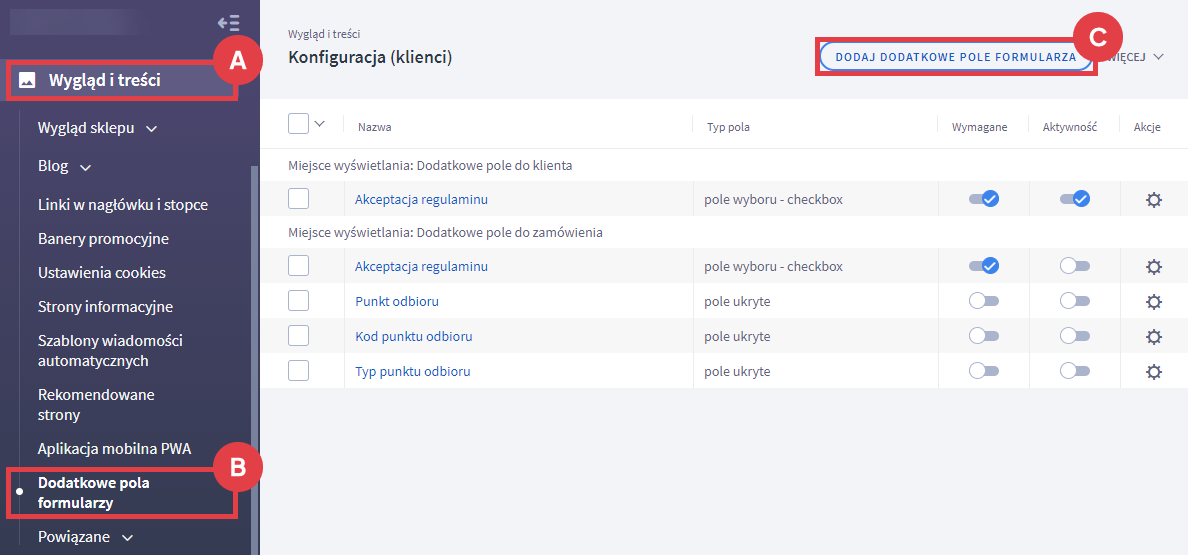Disable Wymagane for customer Akceptacja regulaminu

point(983,199)
